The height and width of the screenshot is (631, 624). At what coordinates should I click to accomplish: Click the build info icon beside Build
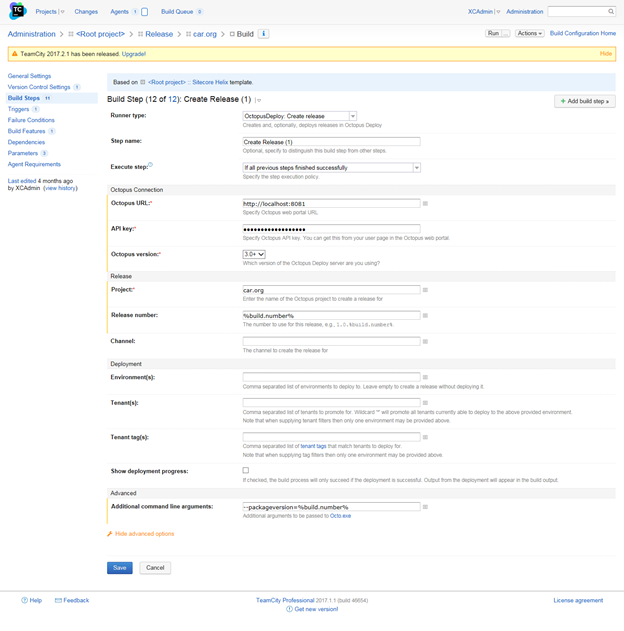[x=264, y=34]
